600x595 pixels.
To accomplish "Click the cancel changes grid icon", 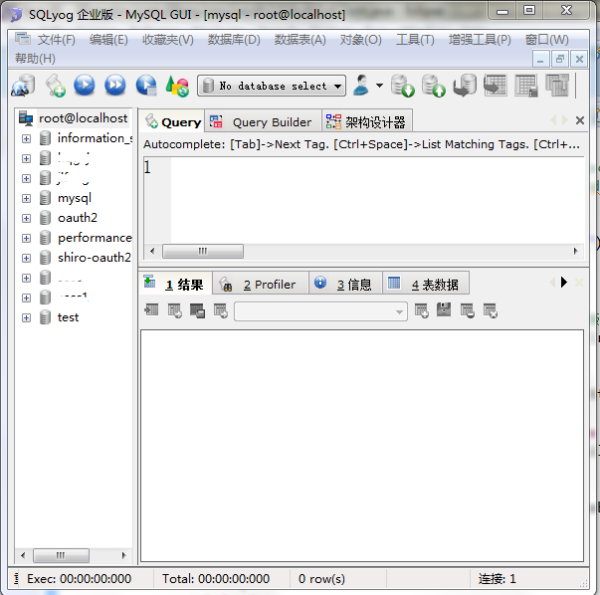I will (x=490, y=310).
